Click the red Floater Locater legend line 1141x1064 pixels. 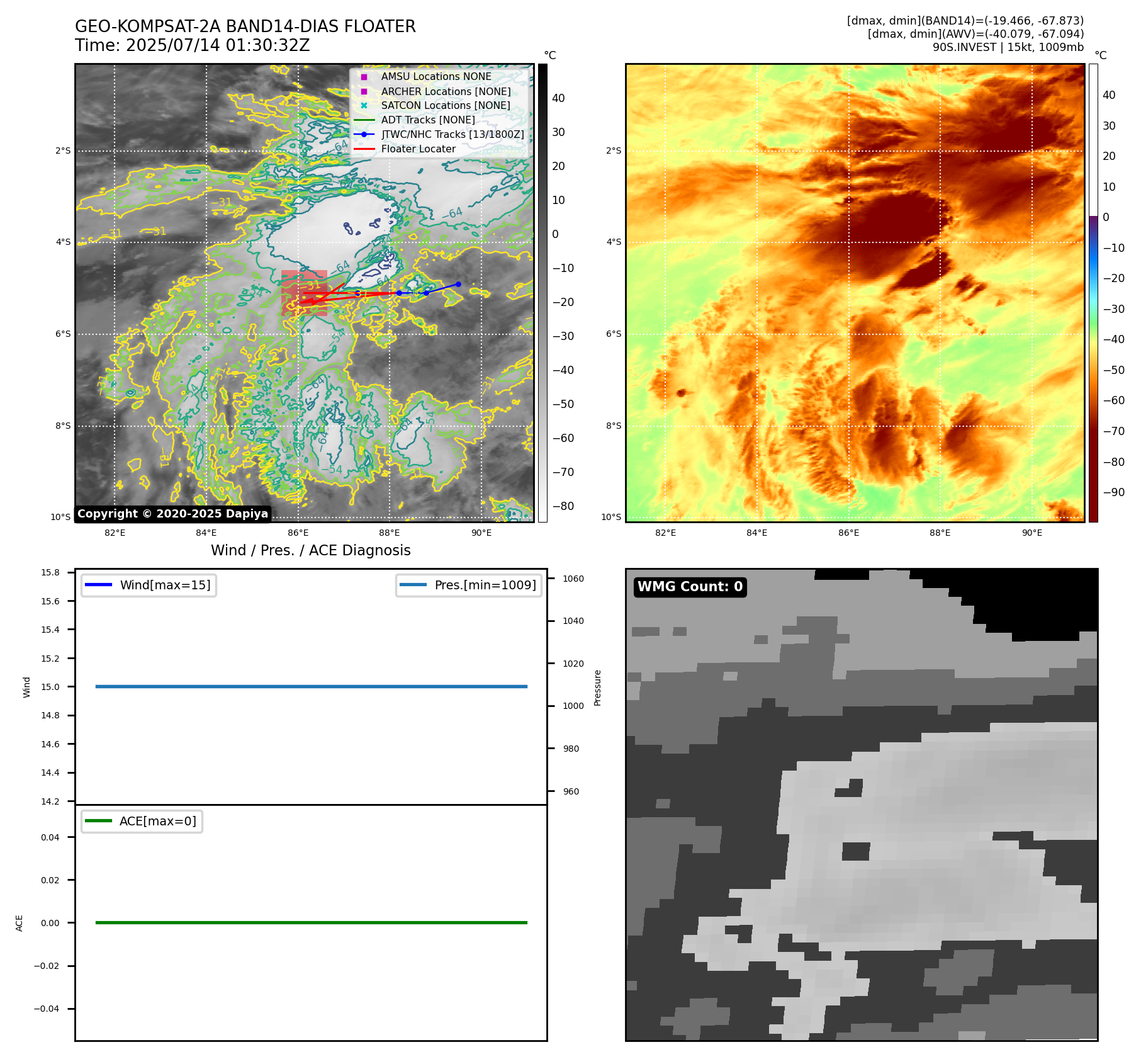[x=364, y=149]
